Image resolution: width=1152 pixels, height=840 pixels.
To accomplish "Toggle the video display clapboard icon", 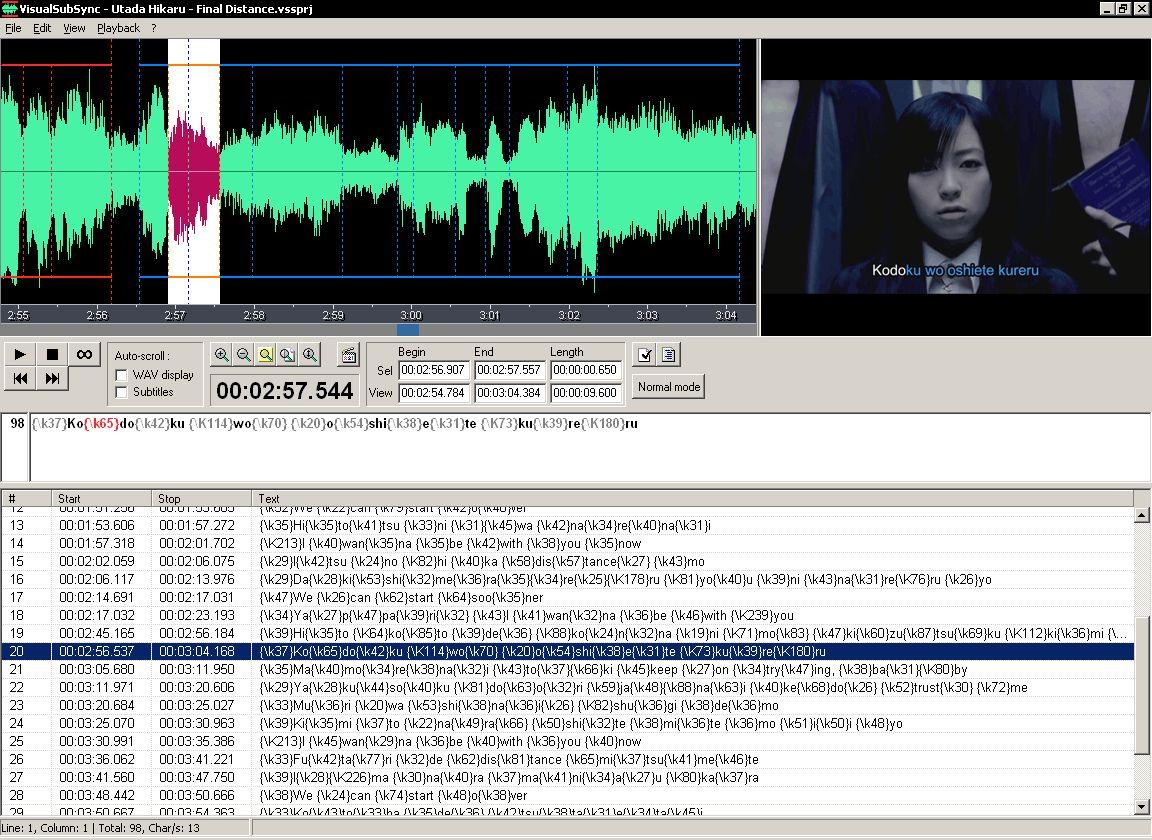I will click(x=348, y=354).
